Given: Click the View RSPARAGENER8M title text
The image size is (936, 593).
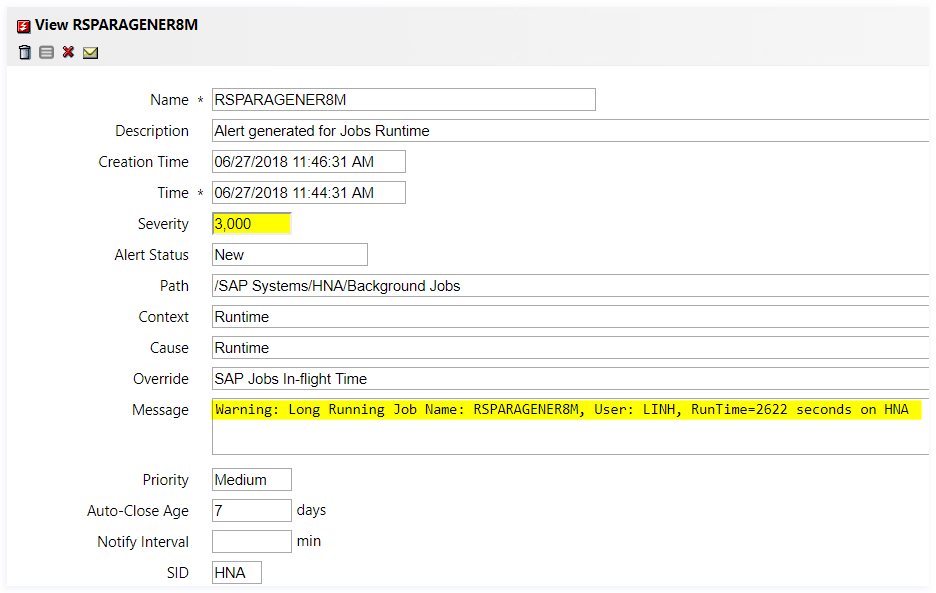Looking at the screenshot, I should 116,25.
